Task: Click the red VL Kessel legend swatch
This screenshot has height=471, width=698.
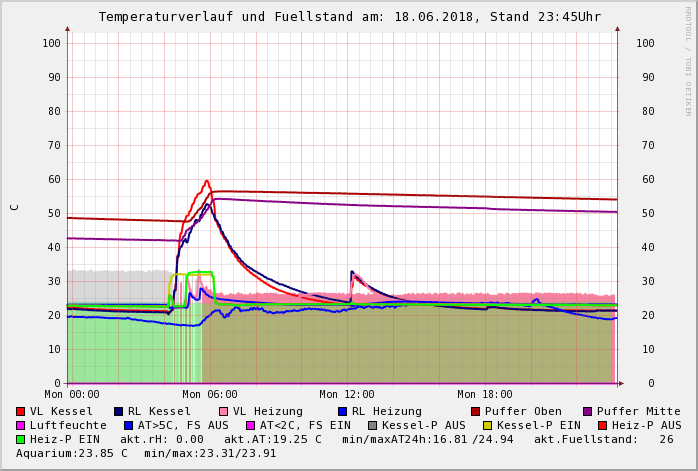Action: [x=21, y=411]
